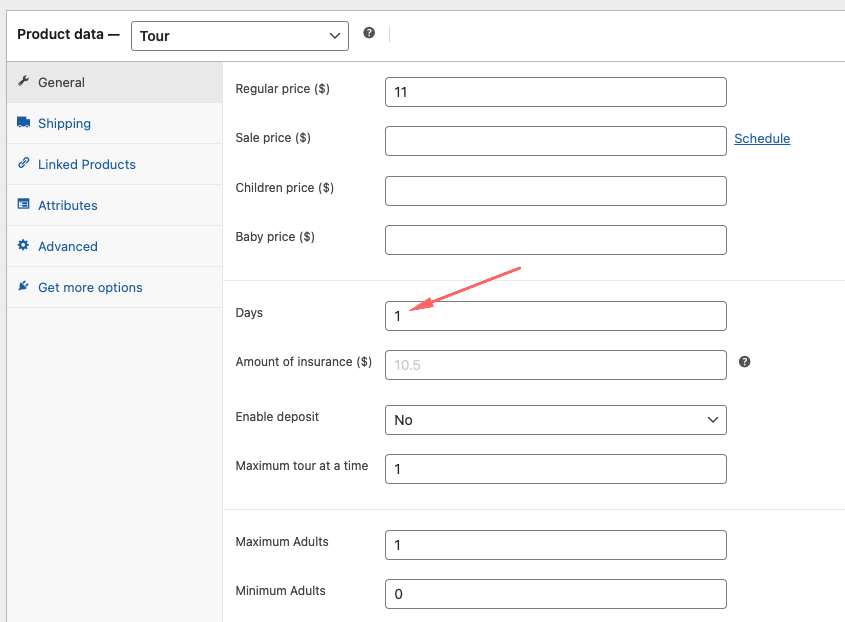Image resolution: width=845 pixels, height=622 pixels.
Task: Click the Get more options plug icon
Action: click(23, 286)
